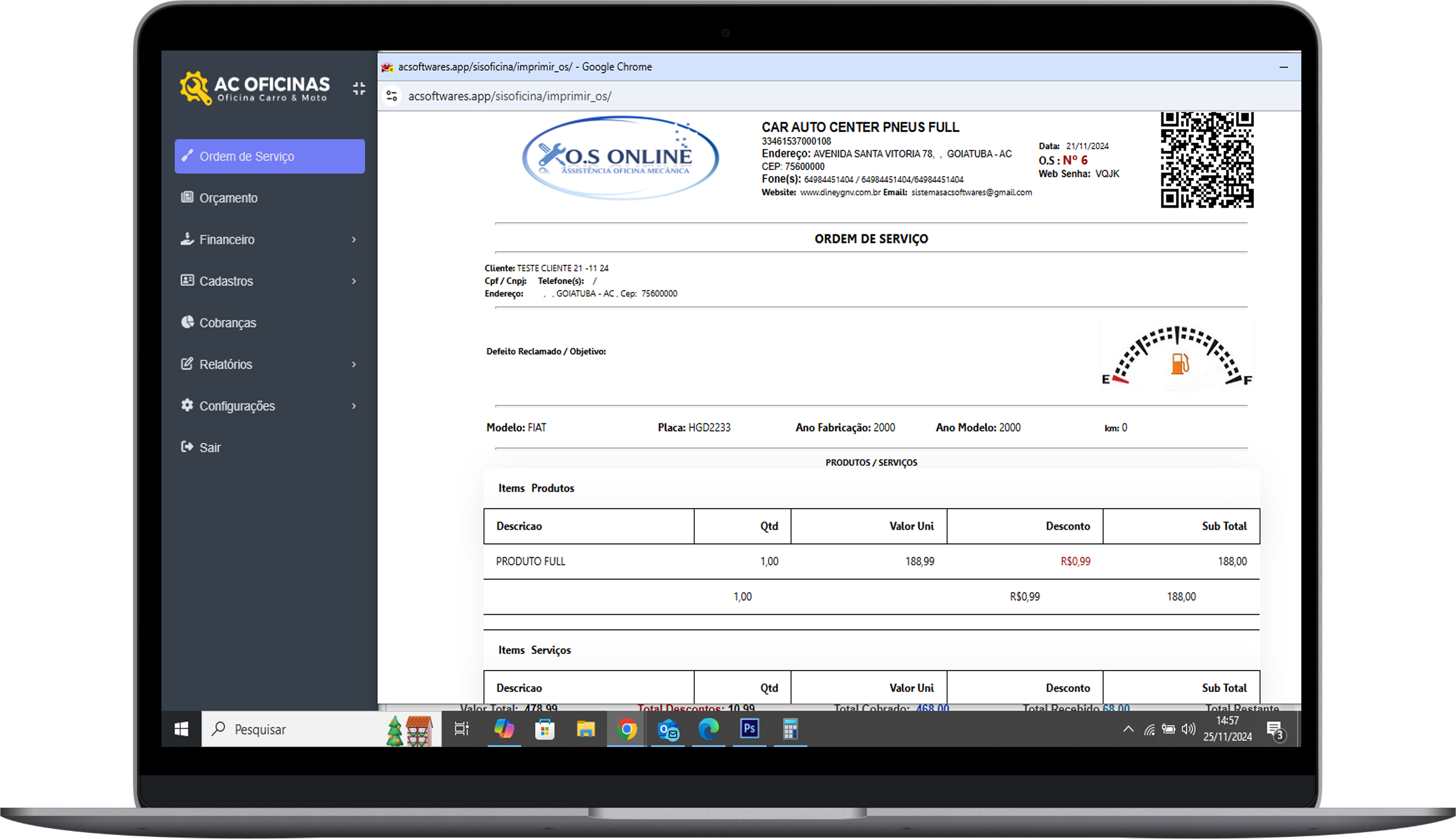Expand the Financeiro submenu chevron
The image size is (1456, 839).
coord(354,240)
